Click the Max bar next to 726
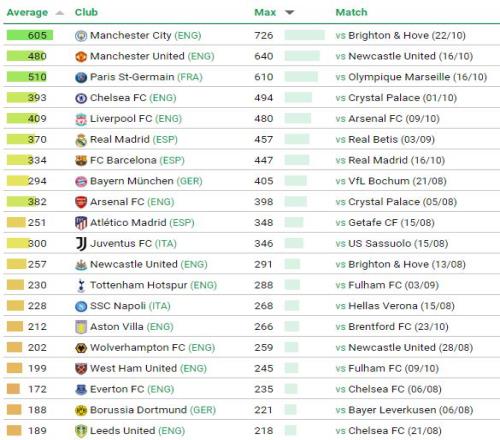 304,35
